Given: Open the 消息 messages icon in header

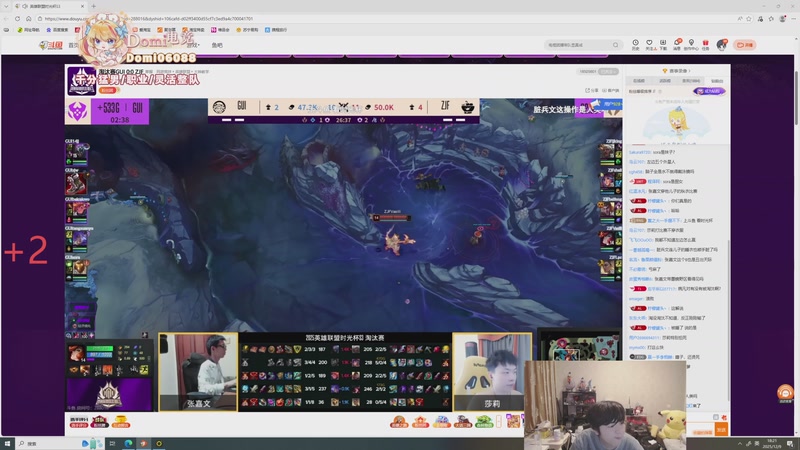Looking at the screenshot, I should 677,45.
